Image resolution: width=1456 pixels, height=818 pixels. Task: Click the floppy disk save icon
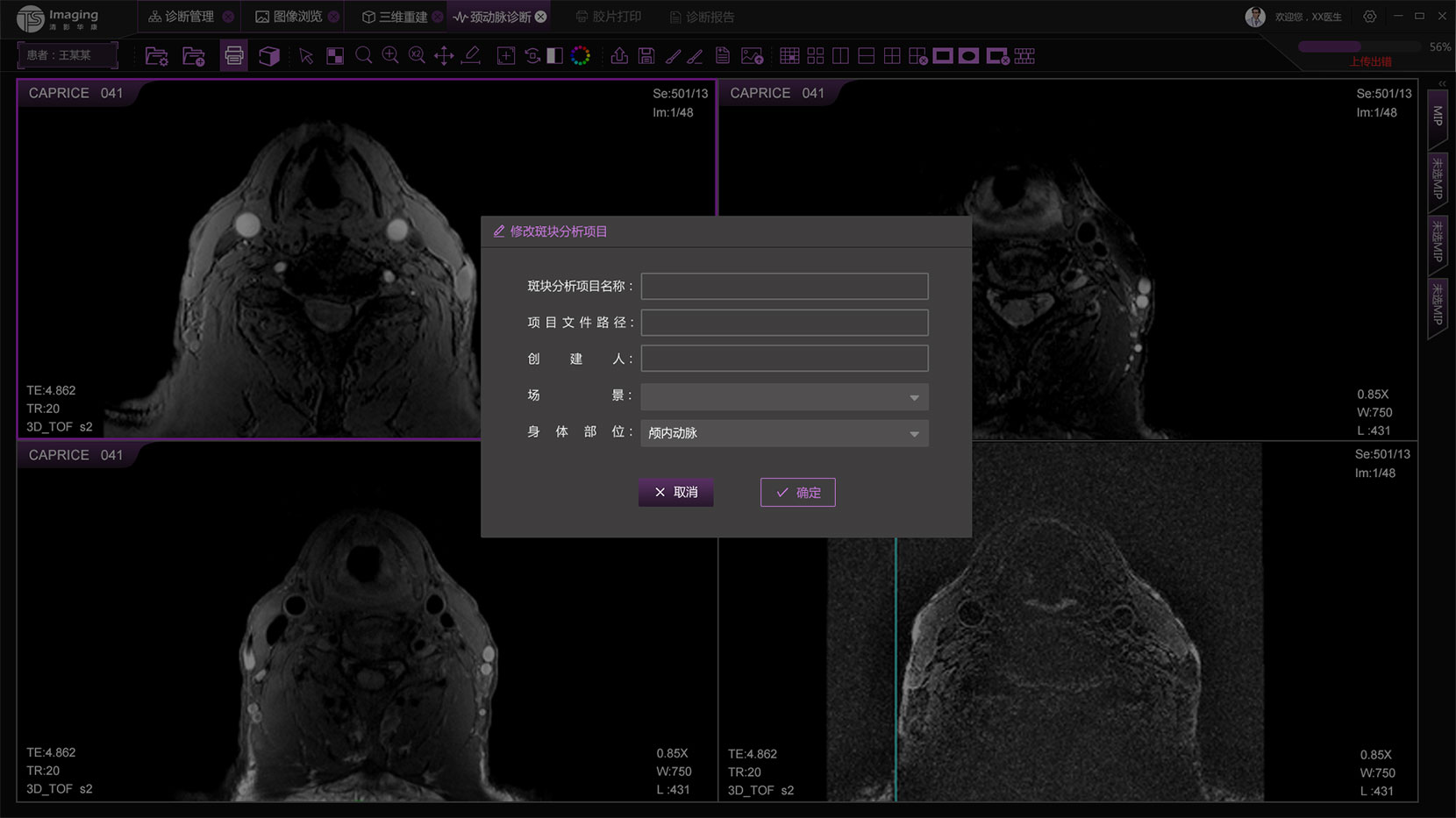[x=646, y=56]
